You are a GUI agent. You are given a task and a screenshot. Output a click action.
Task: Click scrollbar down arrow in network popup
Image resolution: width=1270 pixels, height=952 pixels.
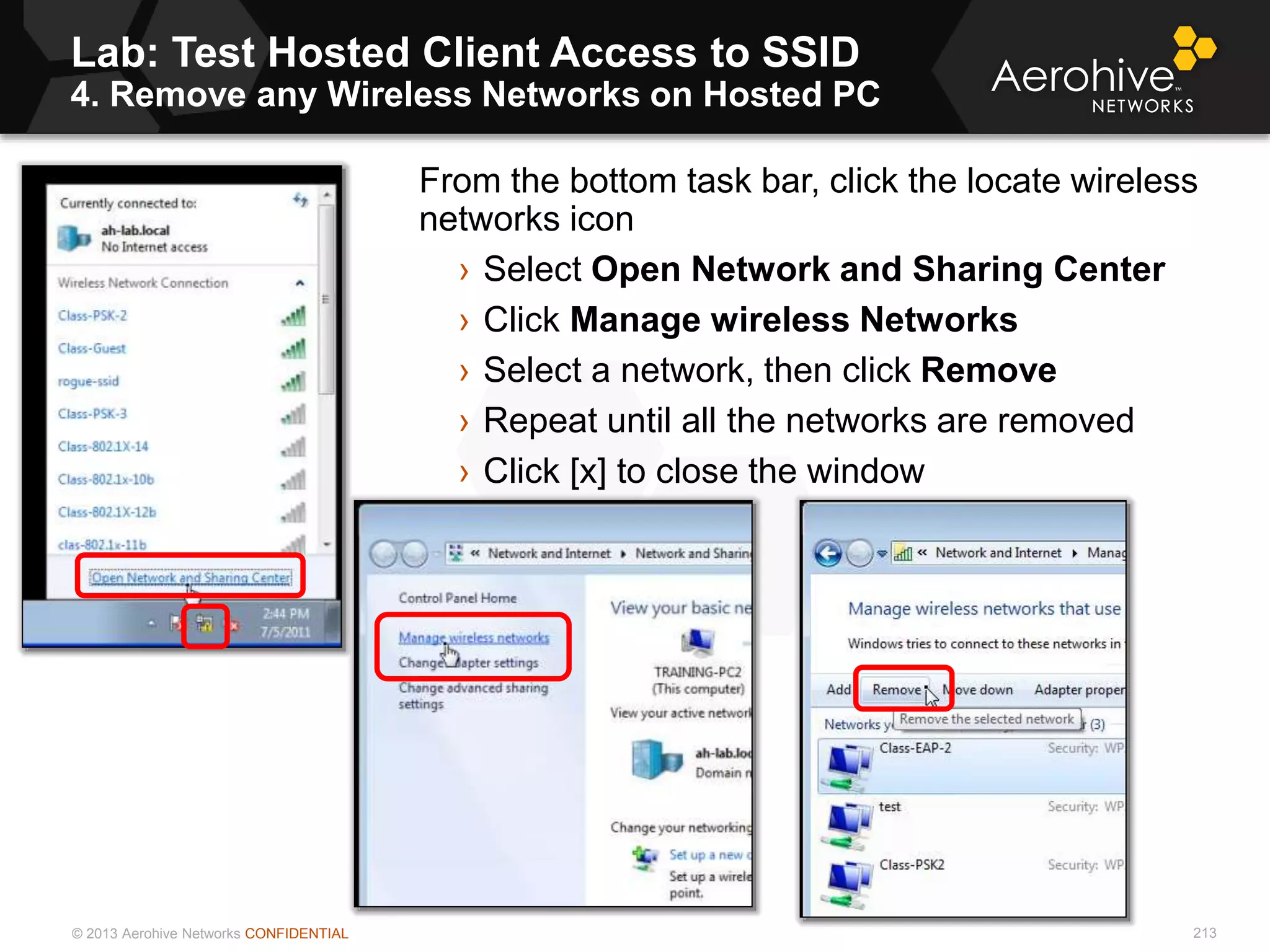[x=327, y=544]
